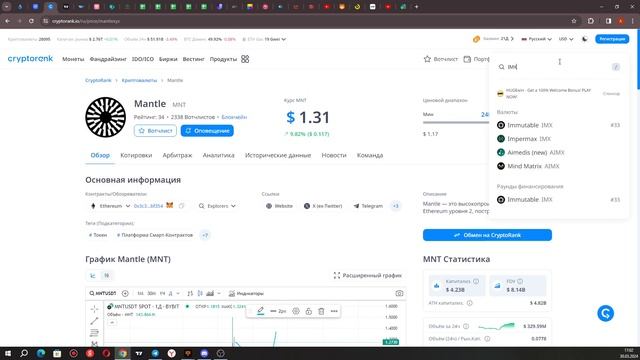Click the Оповещение alert button
Screen dimensions: 640x360
click(x=207, y=131)
